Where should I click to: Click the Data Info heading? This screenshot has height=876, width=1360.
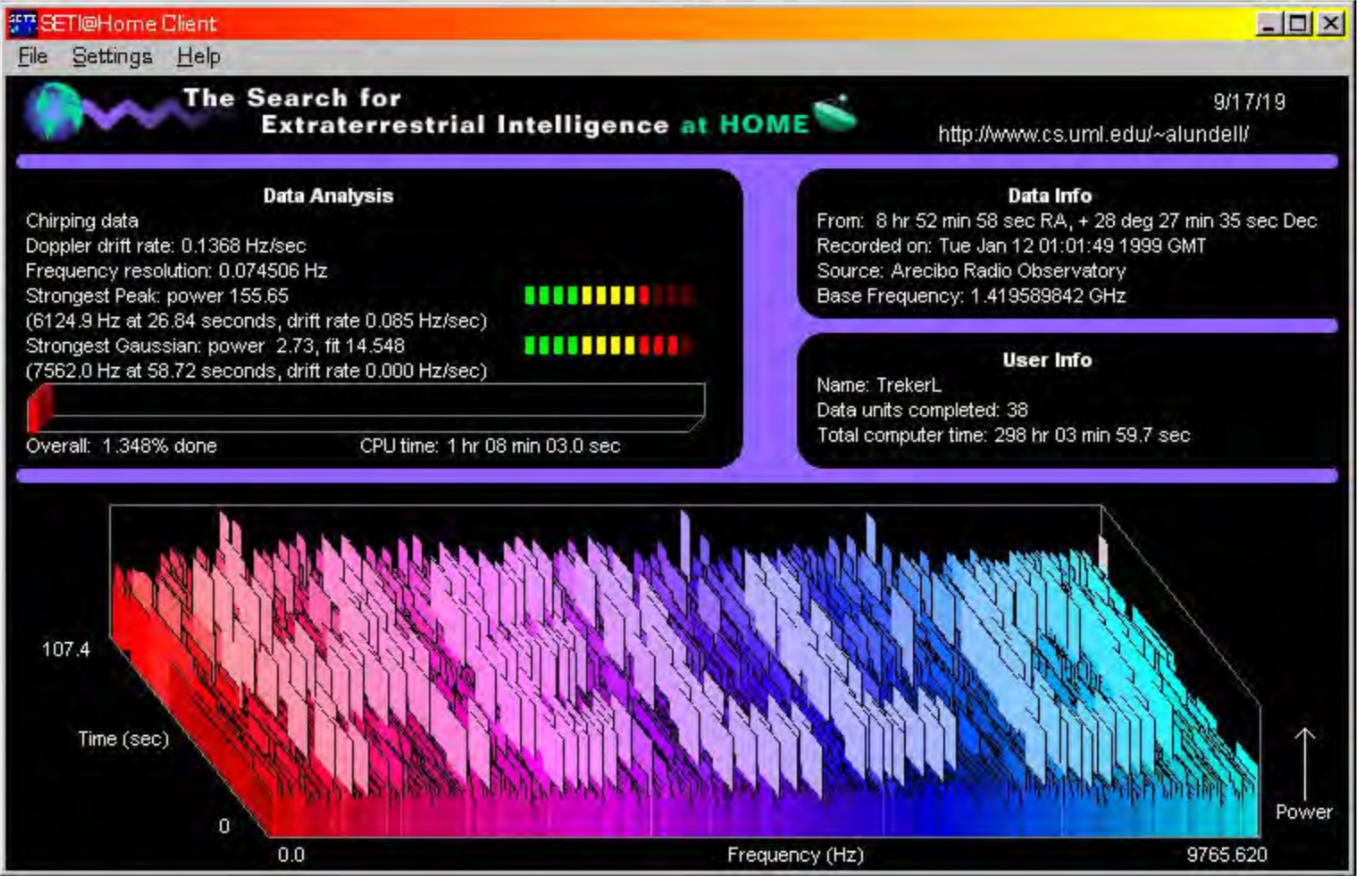(x=1050, y=197)
